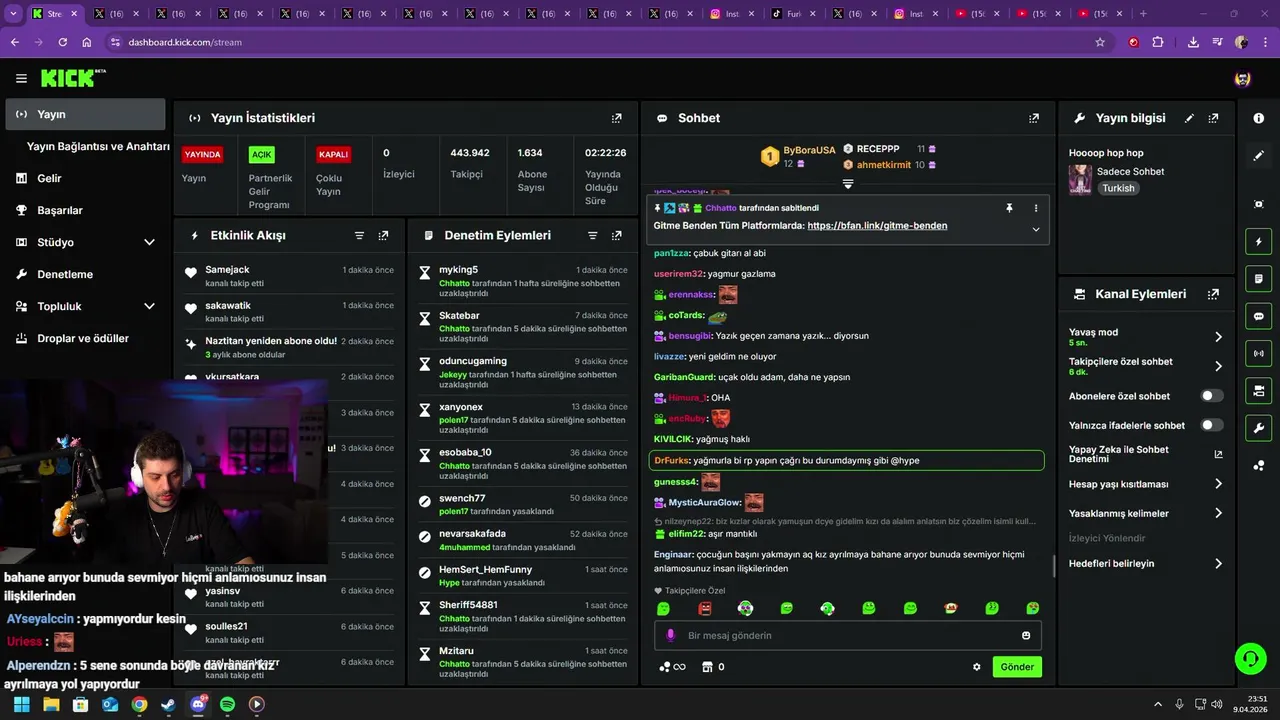
Task: Click the Windows Start button
Action: point(21,704)
